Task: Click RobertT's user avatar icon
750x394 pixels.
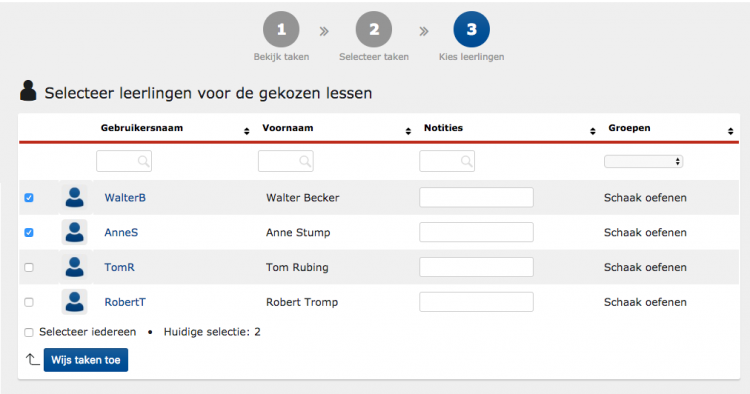Action: (75, 302)
